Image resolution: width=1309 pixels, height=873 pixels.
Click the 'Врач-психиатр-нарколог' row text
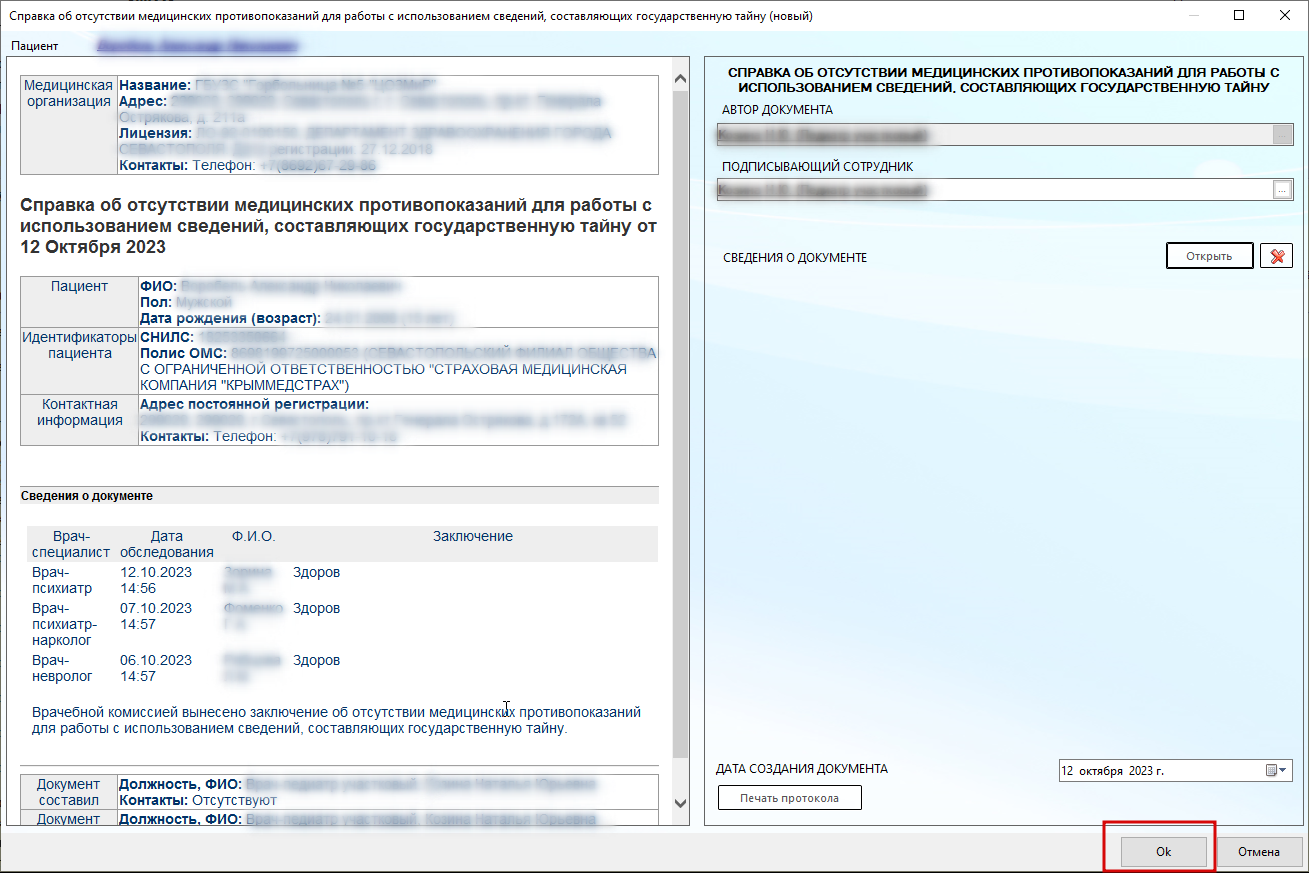pyautogui.click(x=65, y=624)
